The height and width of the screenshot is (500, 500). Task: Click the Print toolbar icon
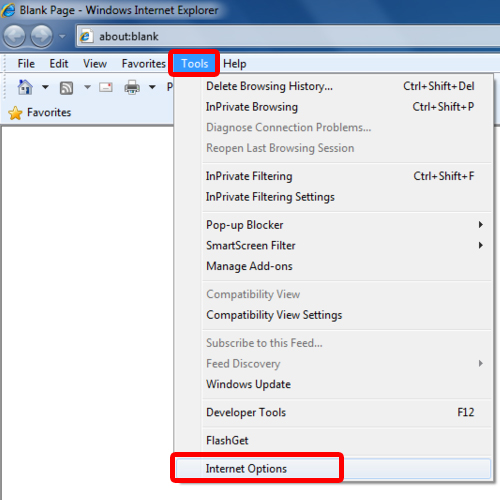point(132,87)
